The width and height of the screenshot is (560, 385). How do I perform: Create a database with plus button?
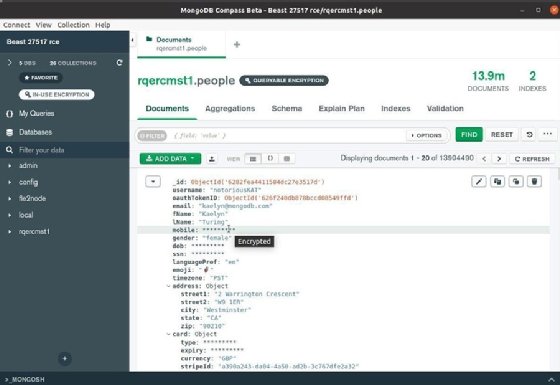coord(65,359)
